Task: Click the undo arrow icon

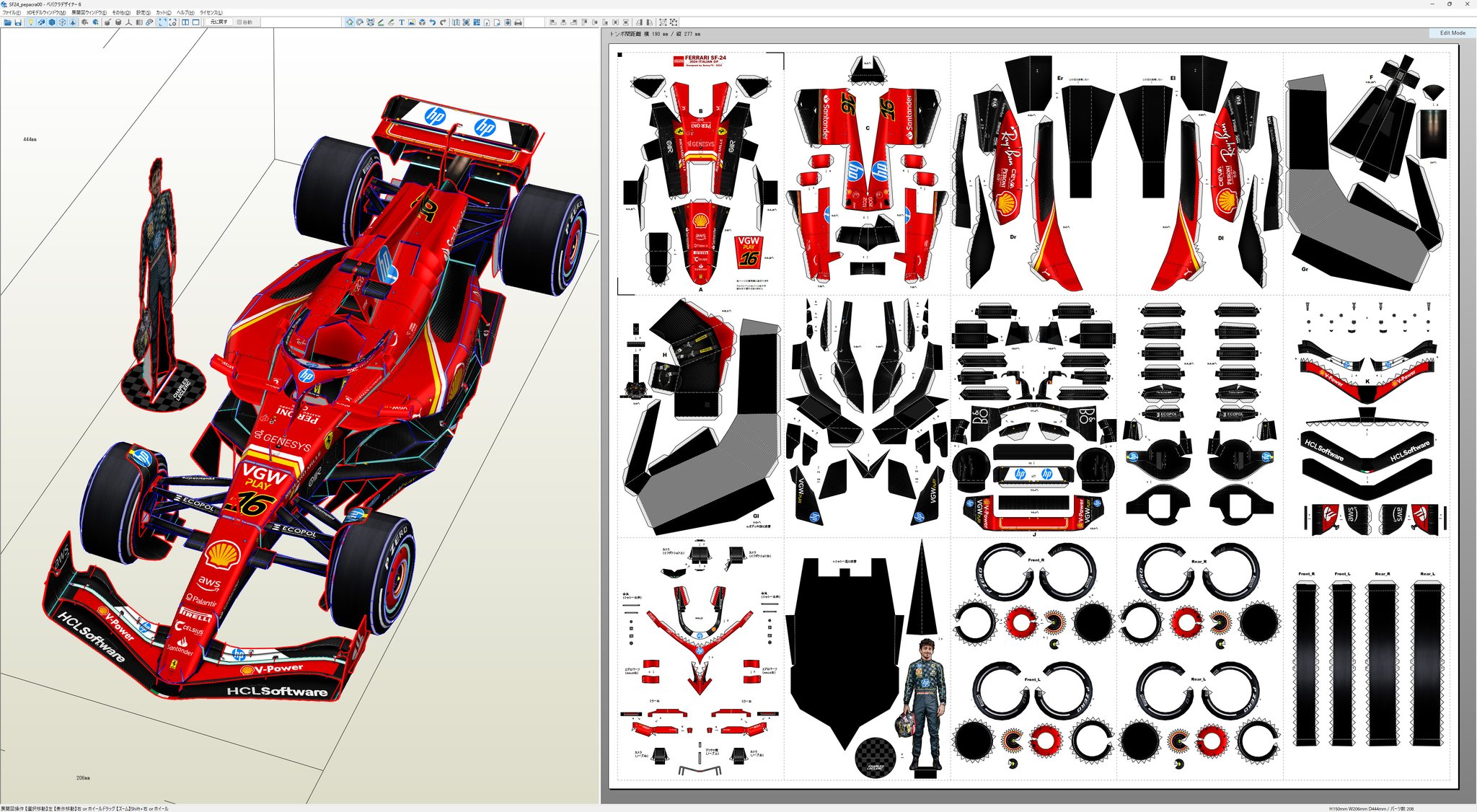Action: tap(432, 22)
